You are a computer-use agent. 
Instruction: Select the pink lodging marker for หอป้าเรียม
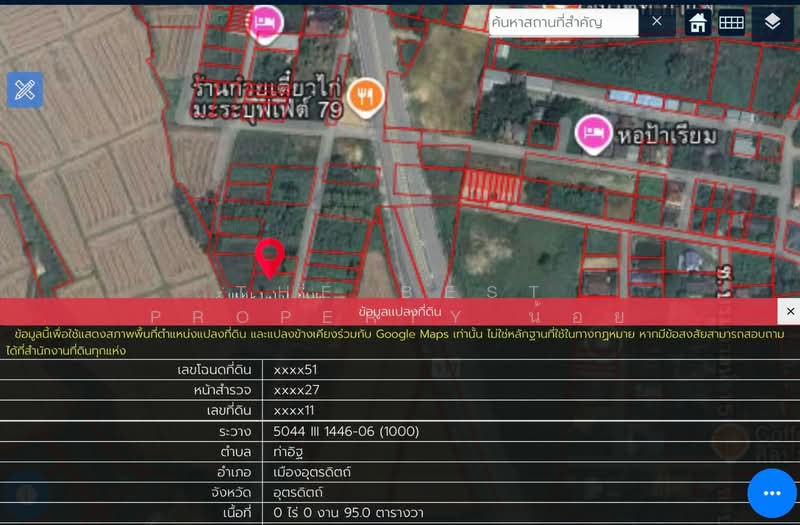(x=593, y=132)
